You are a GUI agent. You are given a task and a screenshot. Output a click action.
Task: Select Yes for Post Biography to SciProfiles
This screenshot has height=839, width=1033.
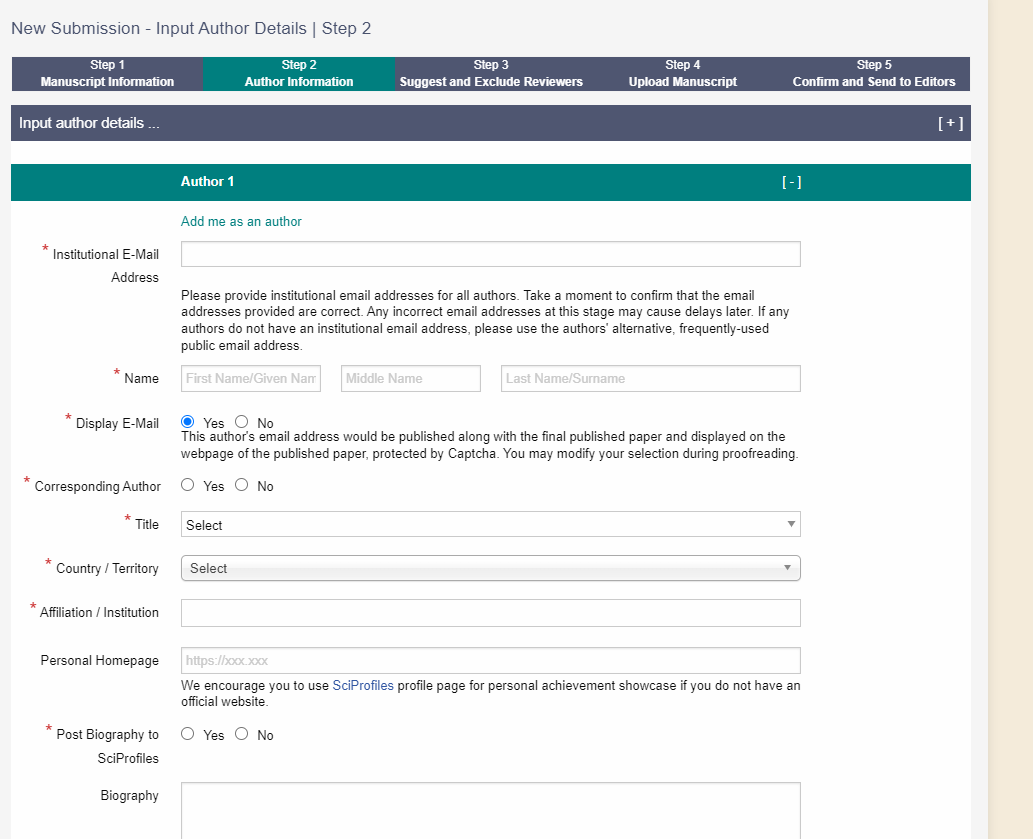point(188,734)
